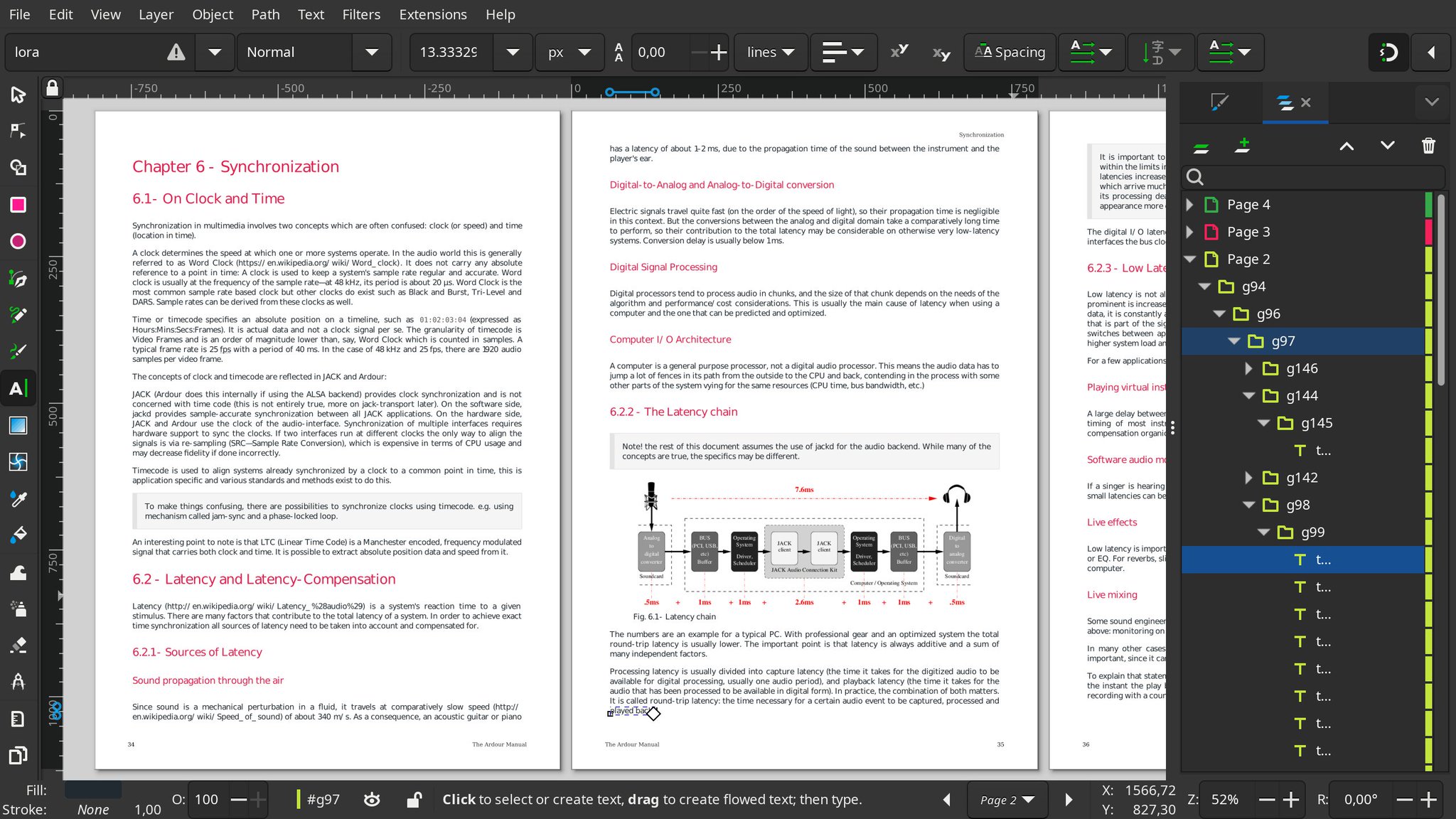This screenshot has height=819, width=1456.
Task: Select the Bezier pen tool
Action: click(x=18, y=278)
